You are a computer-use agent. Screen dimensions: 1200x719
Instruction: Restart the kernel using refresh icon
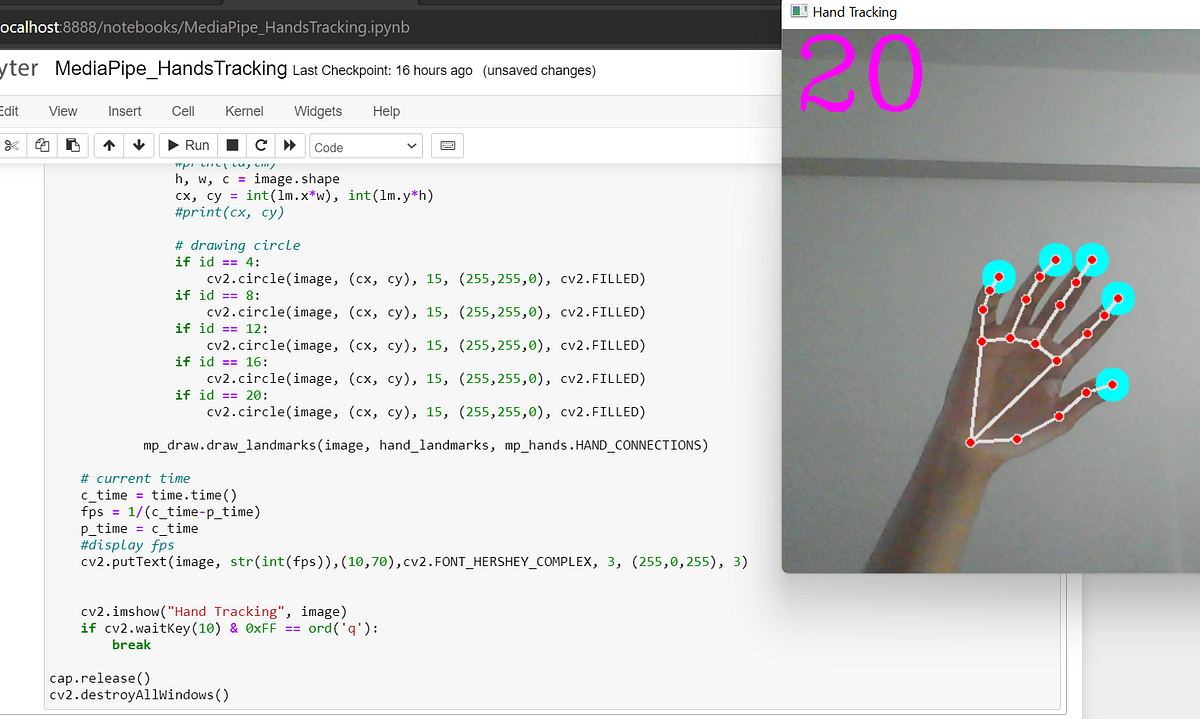(x=260, y=145)
